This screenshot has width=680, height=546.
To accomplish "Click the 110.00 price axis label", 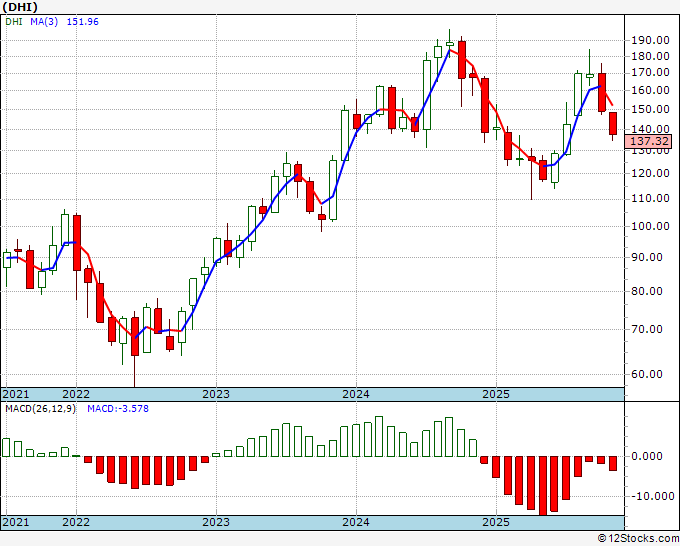I will point(649,199).
